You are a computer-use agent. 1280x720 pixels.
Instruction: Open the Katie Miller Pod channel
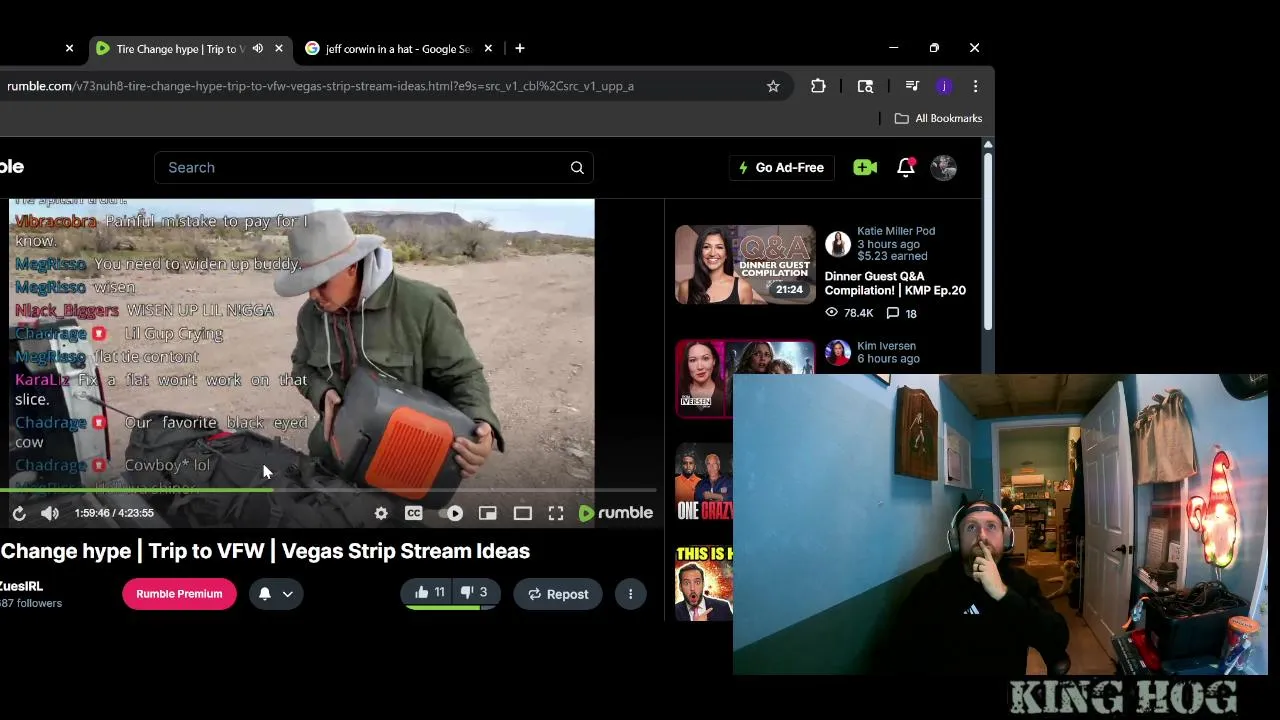[896, 231]
